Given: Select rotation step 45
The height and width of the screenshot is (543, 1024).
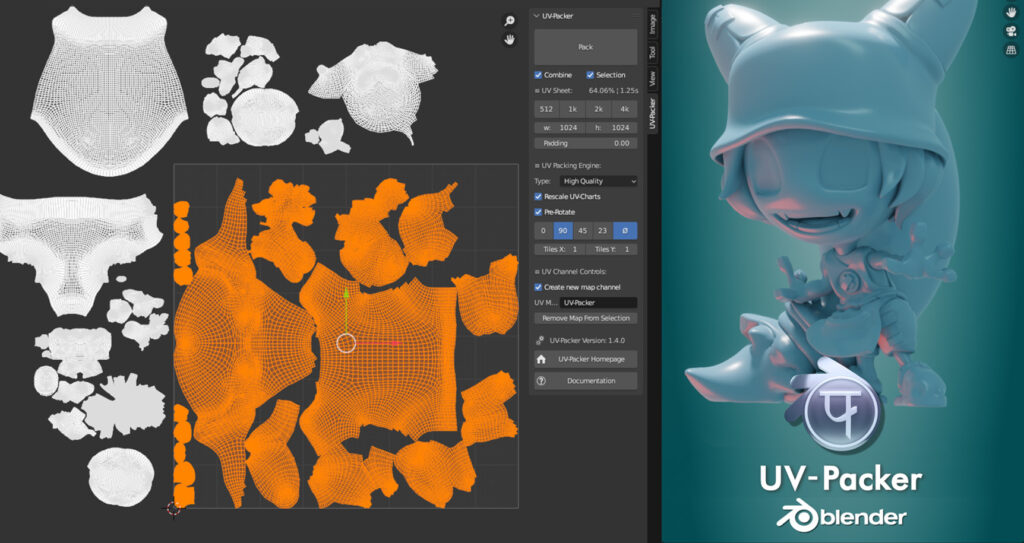Looking at the screenshot, I should (x=583, y=231).
